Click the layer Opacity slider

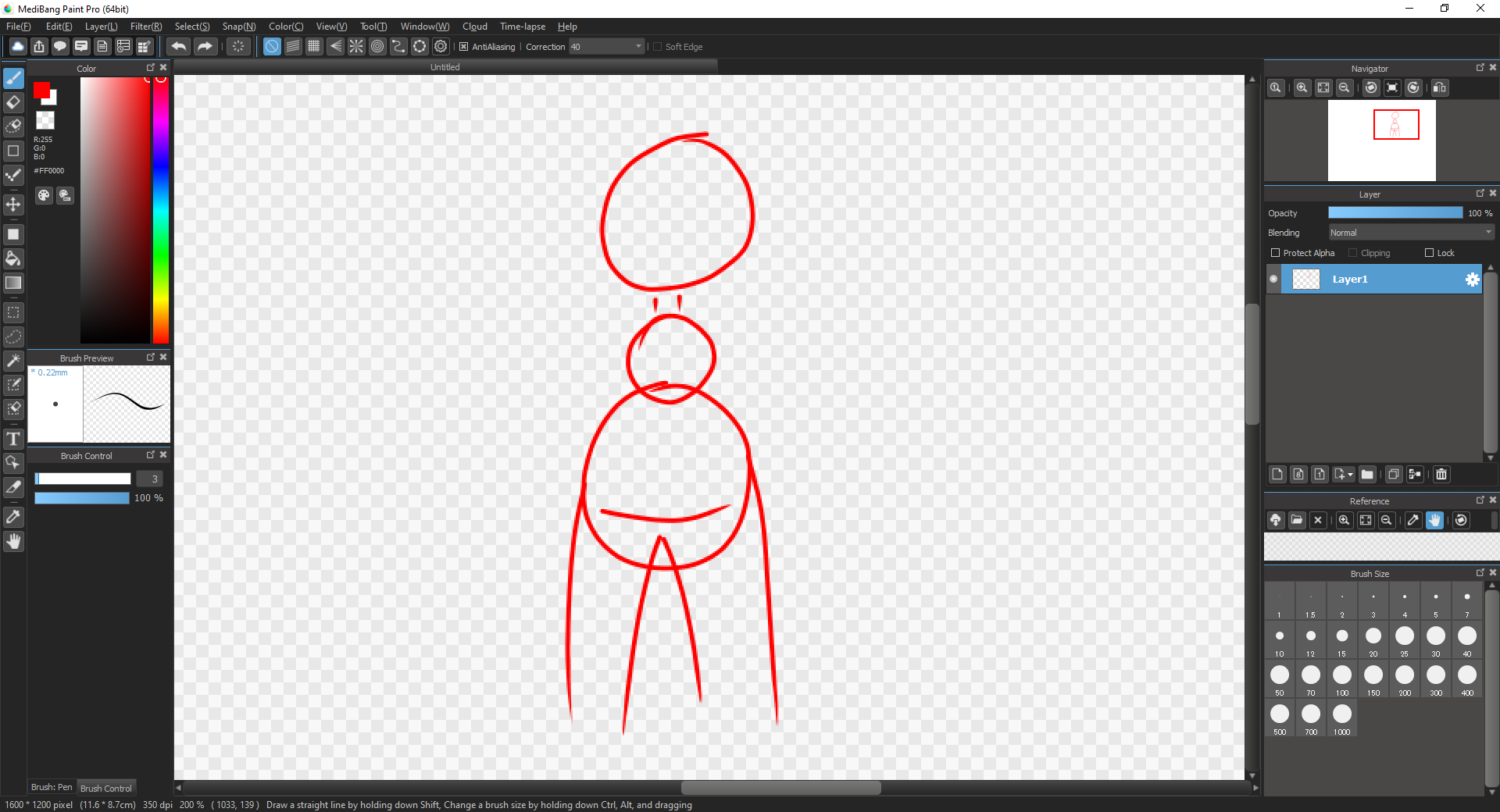coord(1395,213)
